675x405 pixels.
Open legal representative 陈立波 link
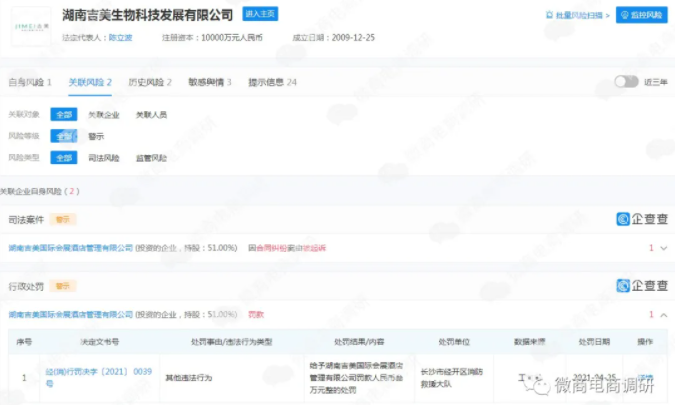(120, 36)
